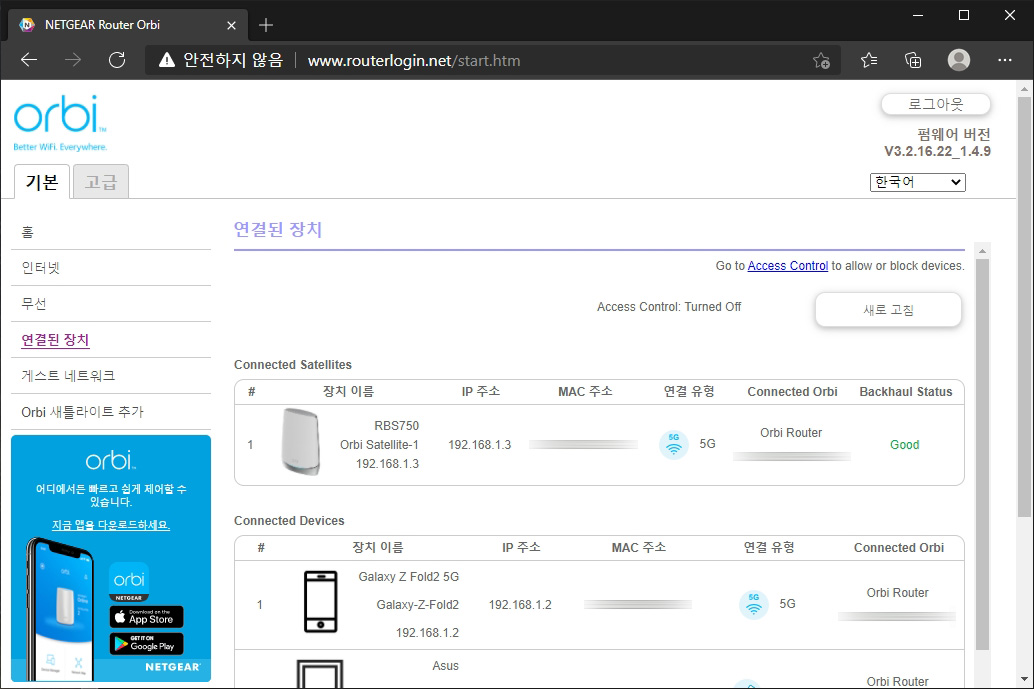This screenshot has height=689, width=1034.
Task: Click the 새로 고침 button
Action: [888, 310]
